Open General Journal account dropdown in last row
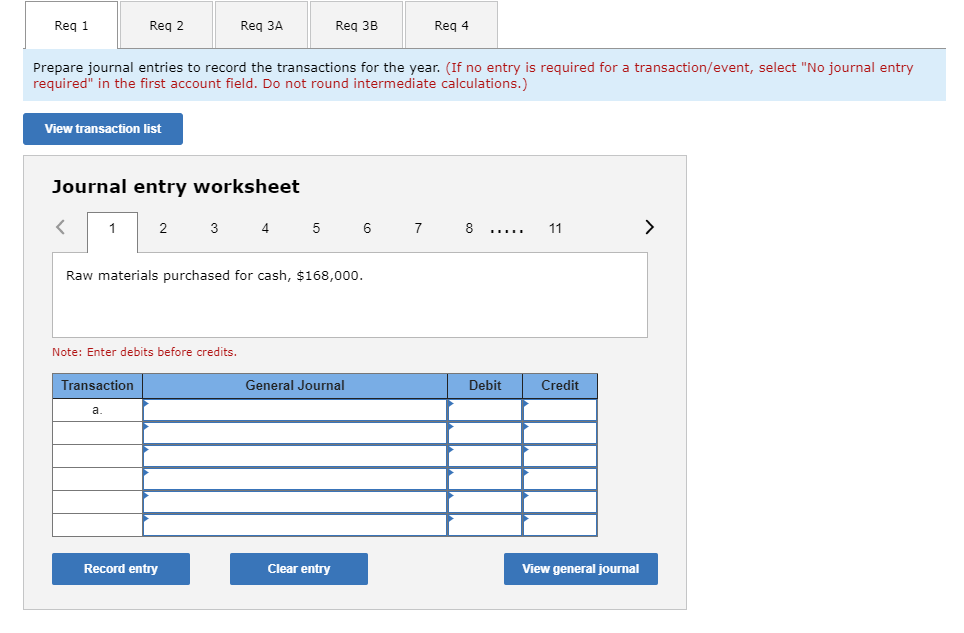 [x=295, y=525]
